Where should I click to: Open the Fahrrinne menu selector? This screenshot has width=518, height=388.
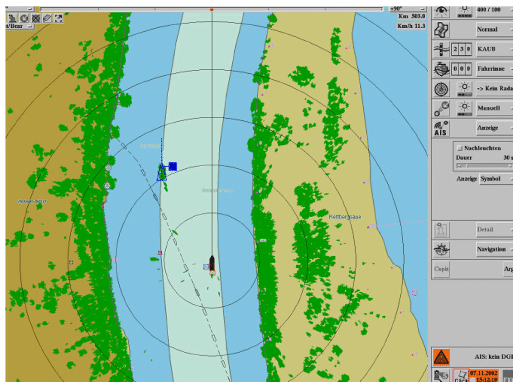(495, 69)
